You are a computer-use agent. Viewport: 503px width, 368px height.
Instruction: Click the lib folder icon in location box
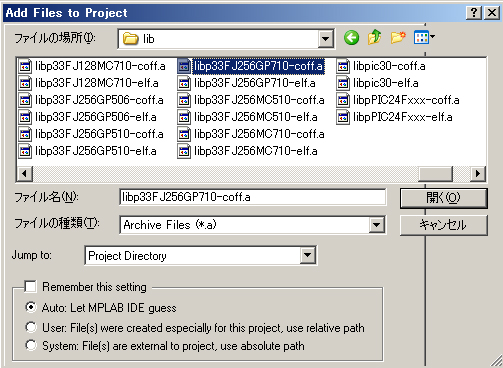(x=130, y=39)
